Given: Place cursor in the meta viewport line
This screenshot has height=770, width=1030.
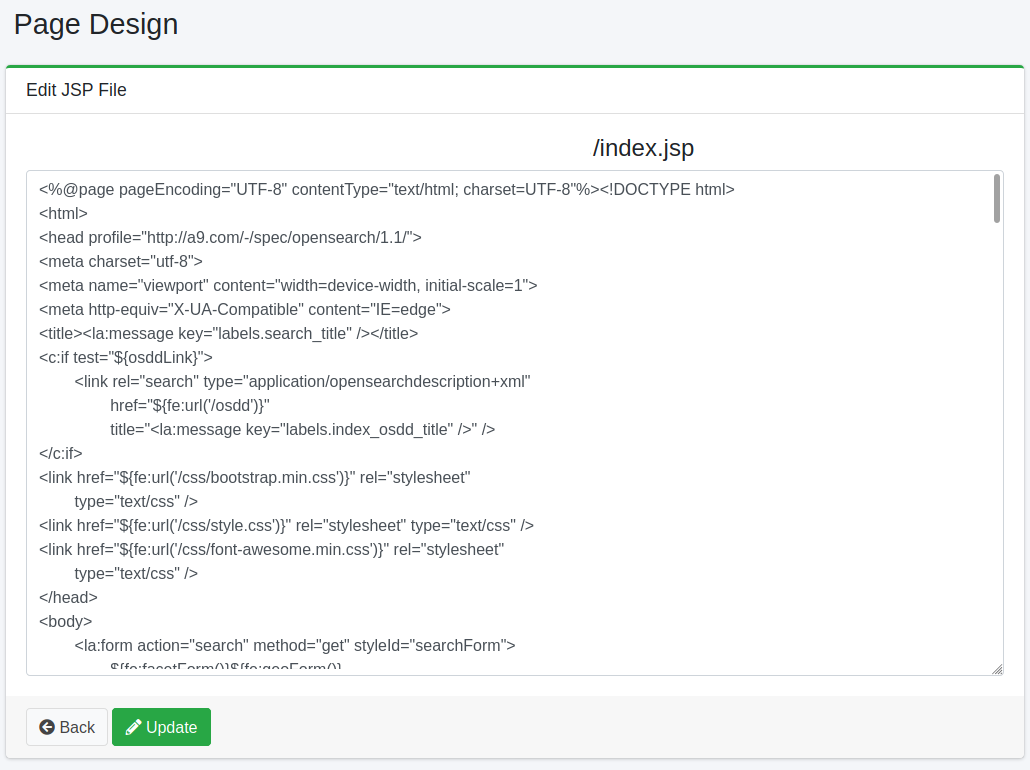Looking at the screenshot, I should 288,285.
